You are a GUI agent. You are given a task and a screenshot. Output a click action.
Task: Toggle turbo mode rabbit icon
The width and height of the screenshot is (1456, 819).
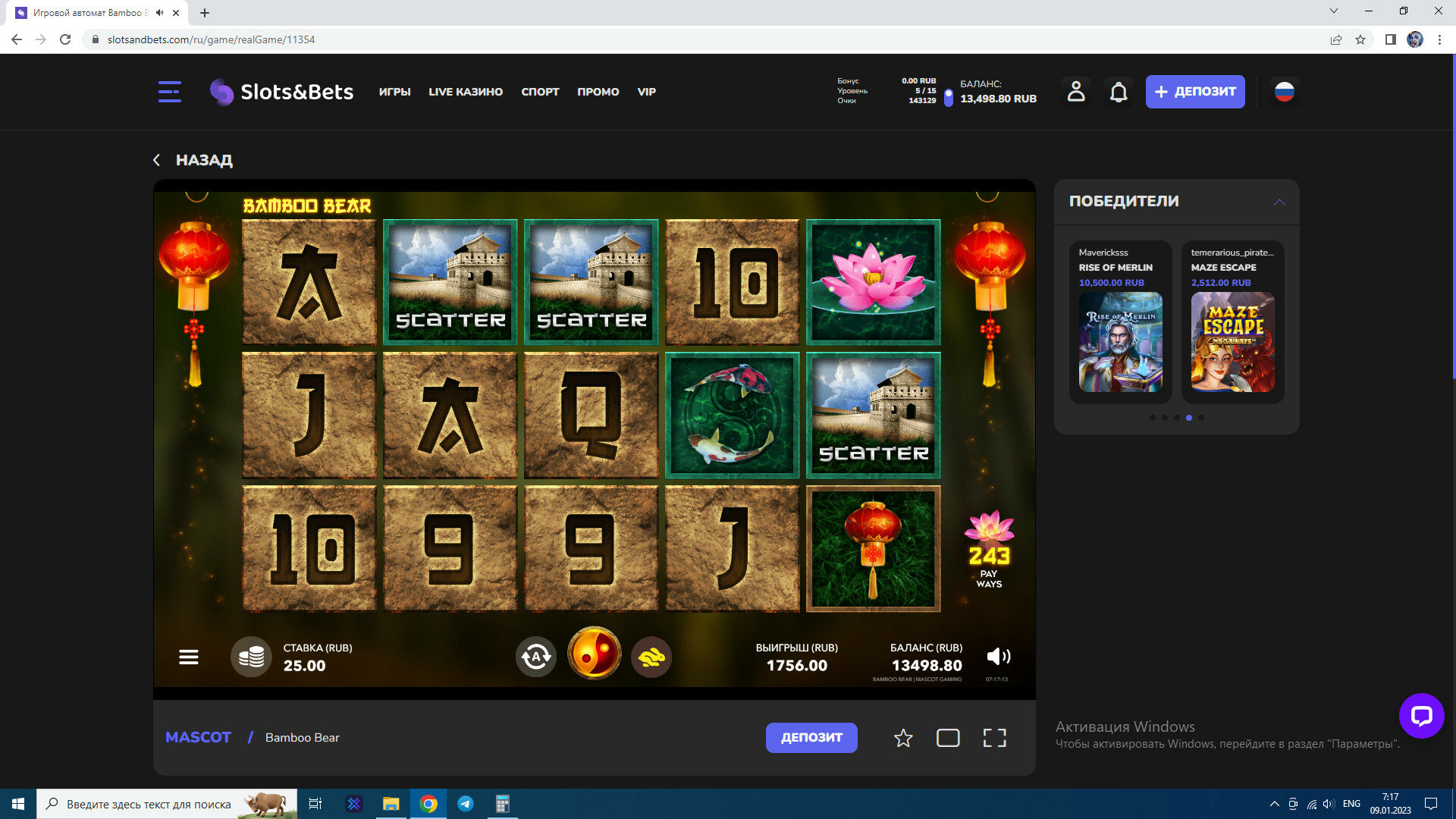651,657
